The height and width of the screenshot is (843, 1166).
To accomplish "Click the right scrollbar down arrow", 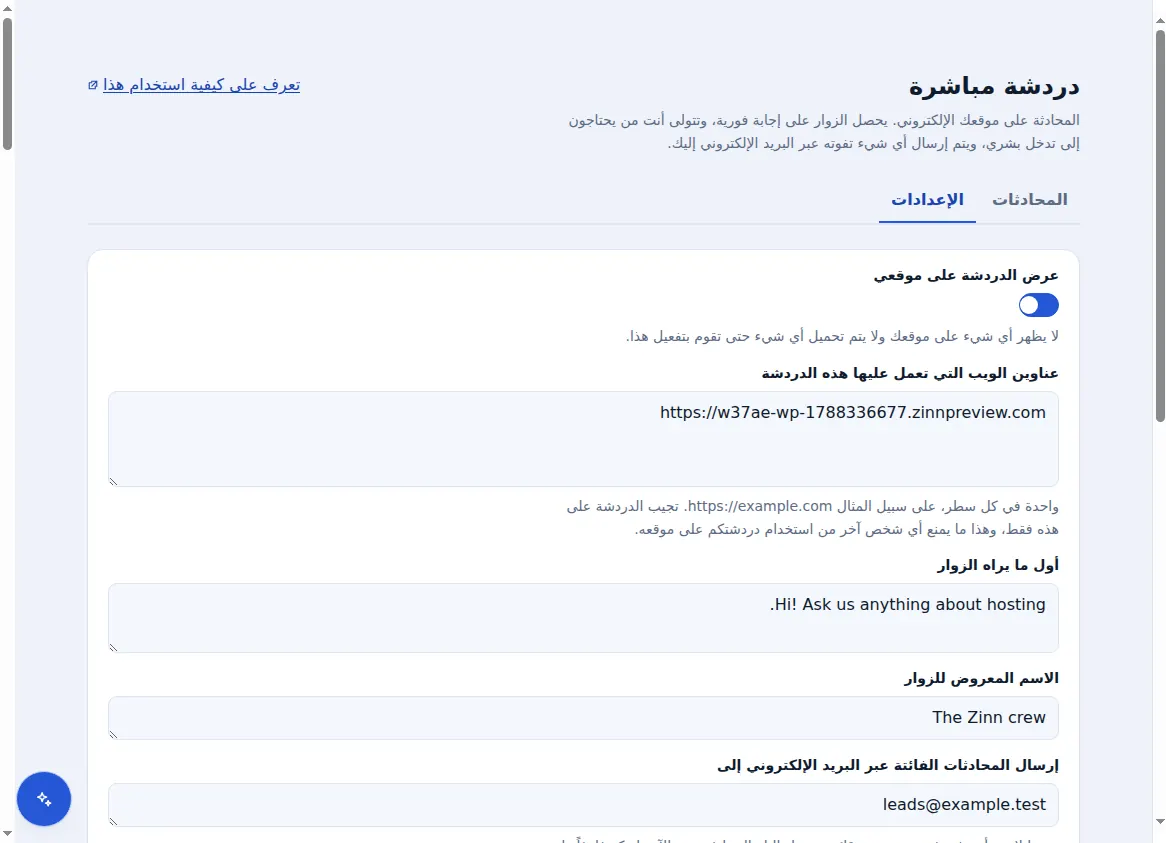I will [x=1160, y=822].
